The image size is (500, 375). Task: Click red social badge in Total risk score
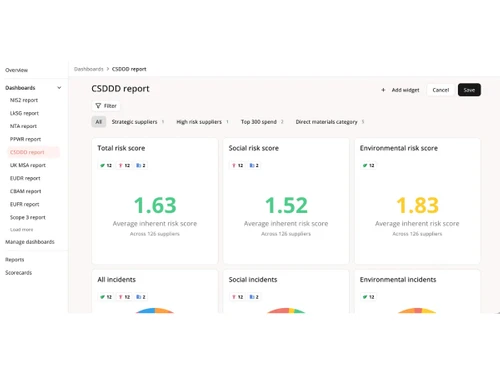(x=124, y=165)
